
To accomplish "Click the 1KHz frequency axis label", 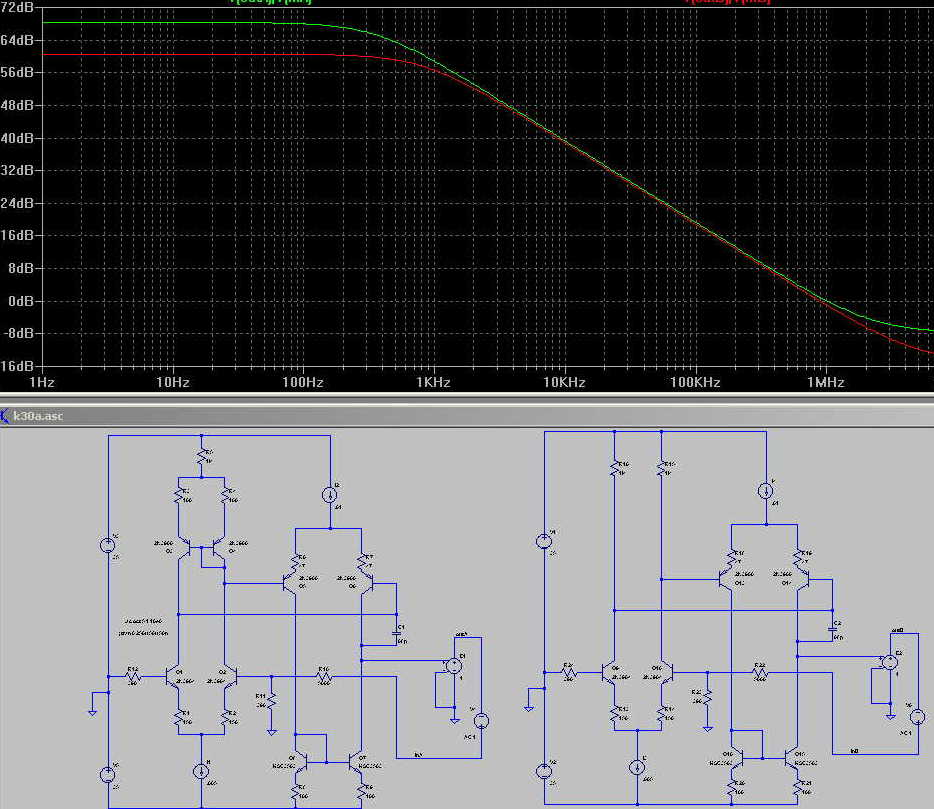I will point(433,382).
